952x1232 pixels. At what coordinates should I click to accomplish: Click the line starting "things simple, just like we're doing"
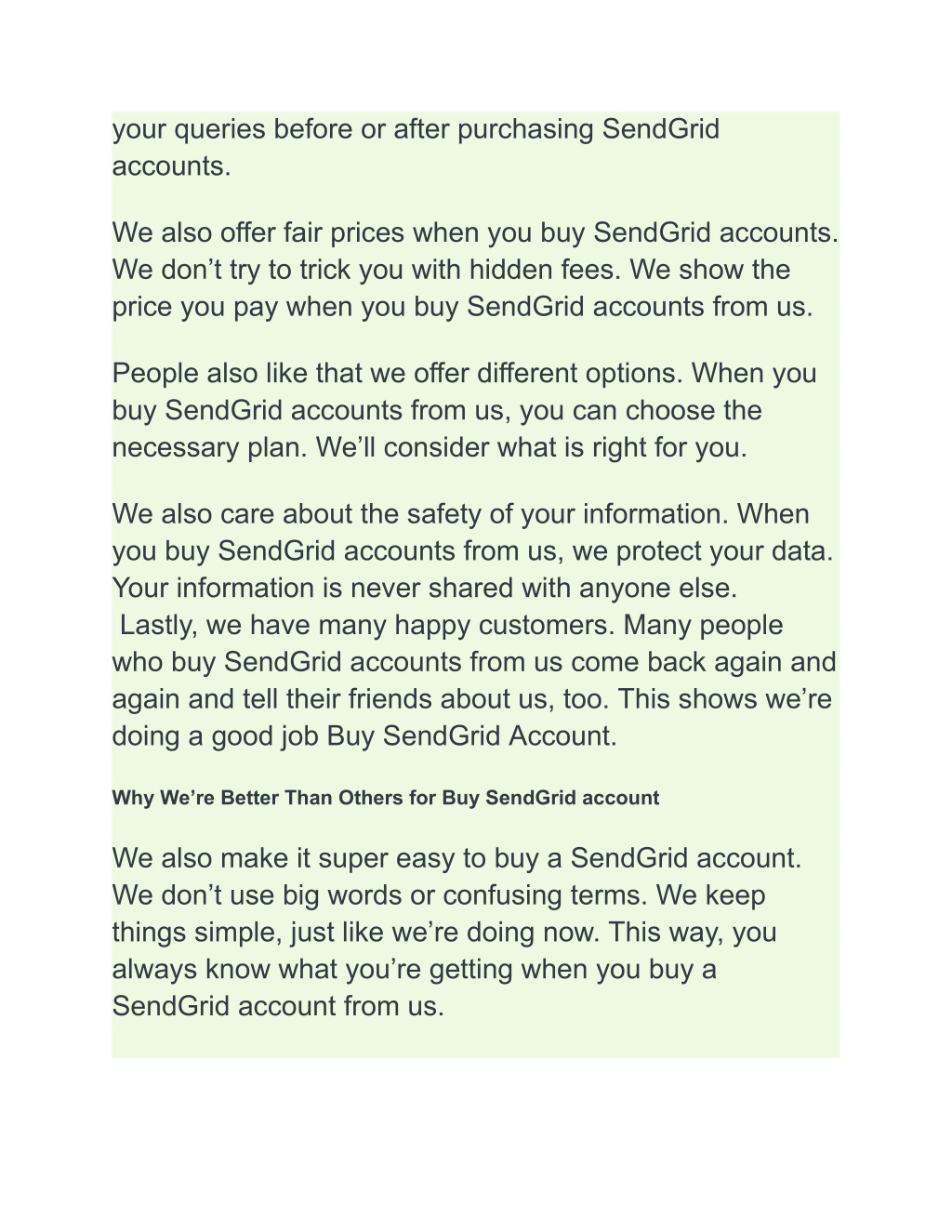click(444, 932)
